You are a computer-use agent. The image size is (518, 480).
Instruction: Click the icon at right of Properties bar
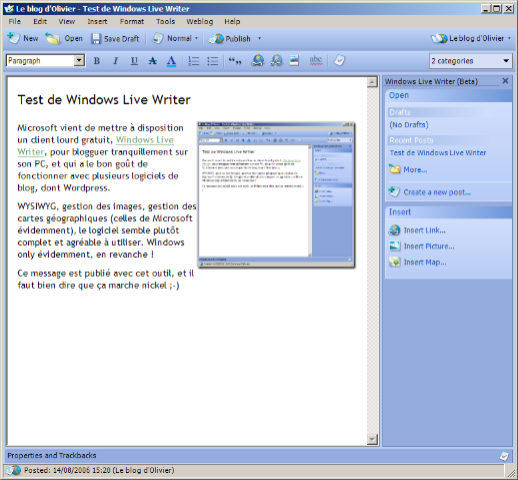[x=505, y=456]
